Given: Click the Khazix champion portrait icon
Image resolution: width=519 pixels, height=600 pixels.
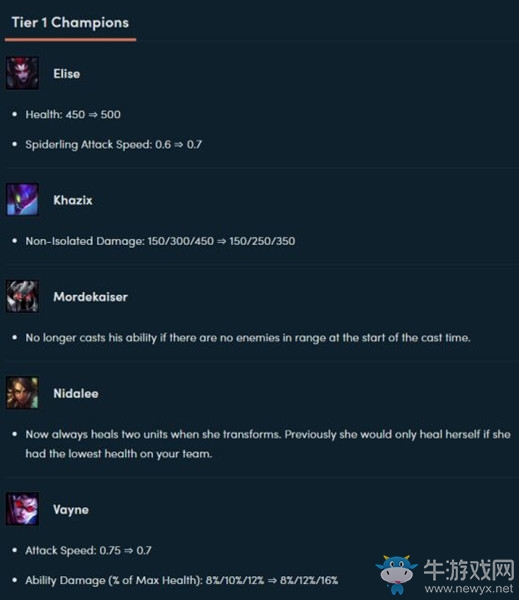Looking at the screenshot, I should pyautogui.click(x=22, y=199).
